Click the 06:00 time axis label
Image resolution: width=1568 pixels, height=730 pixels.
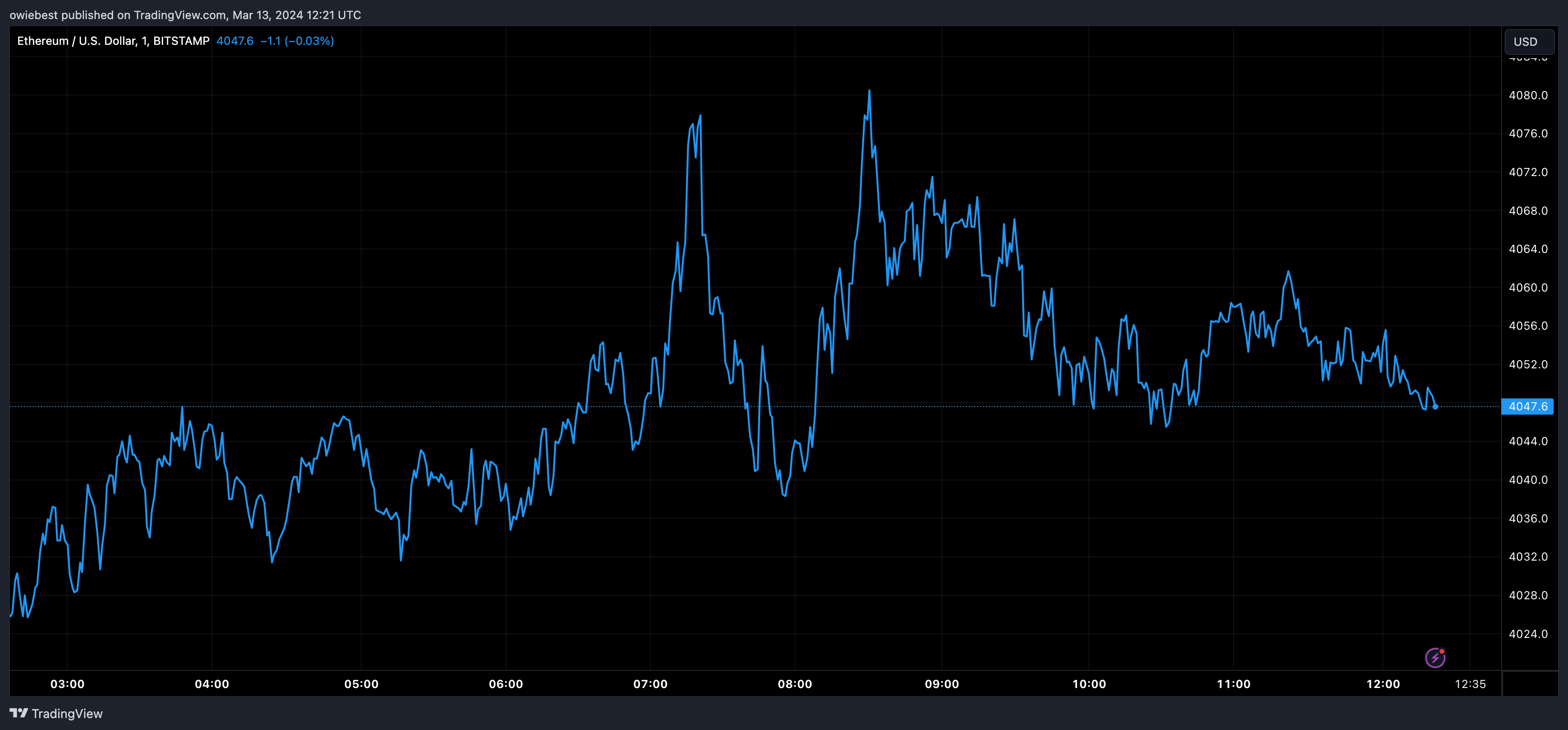point(506,684)
